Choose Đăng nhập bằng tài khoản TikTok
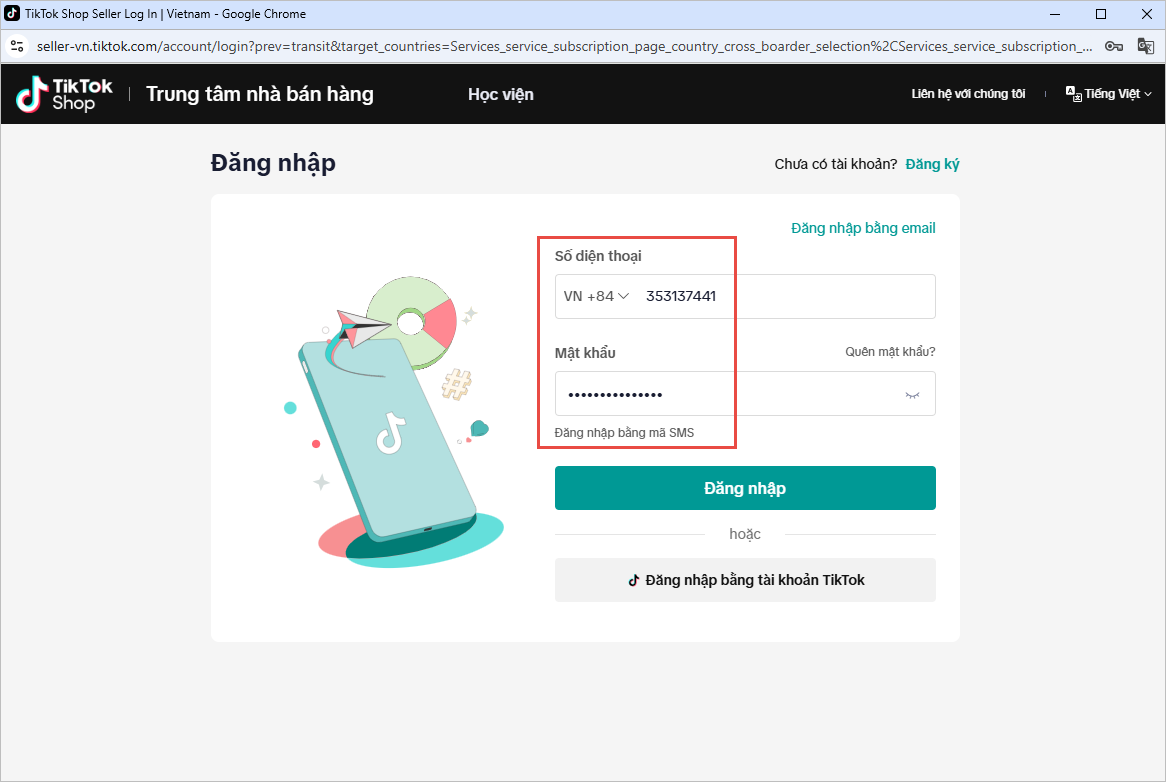 point(745,580)
